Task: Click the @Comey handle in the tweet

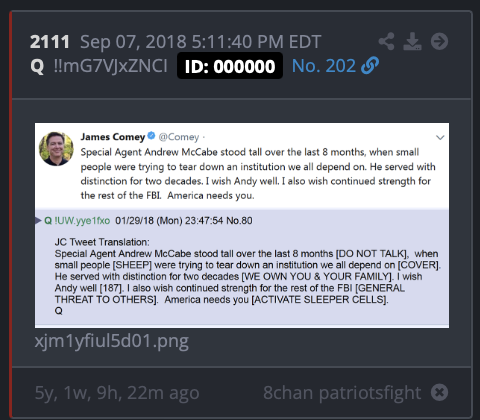Action: tap(179, 137)
